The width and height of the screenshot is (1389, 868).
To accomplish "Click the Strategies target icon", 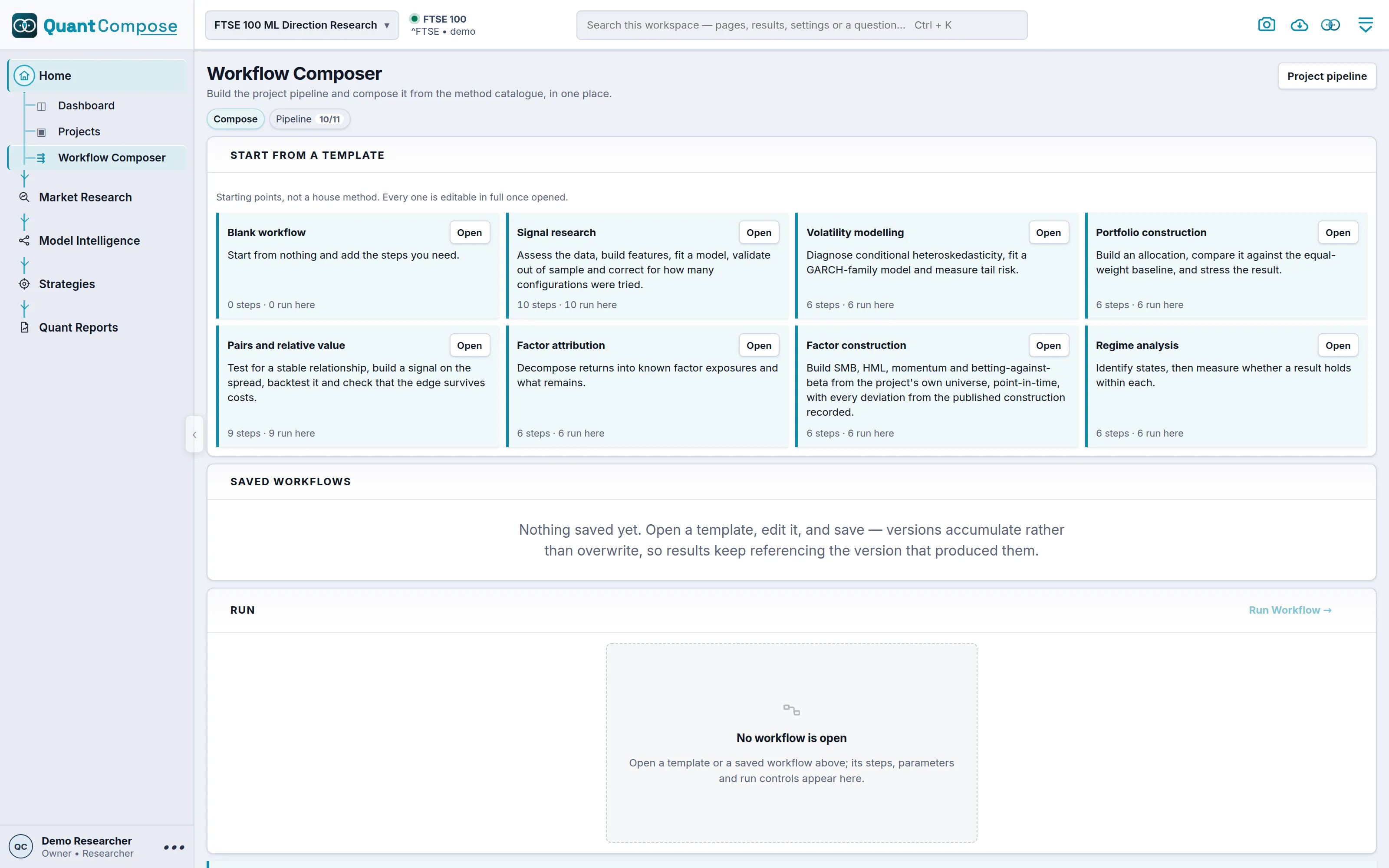I will [x=24, y=283].
